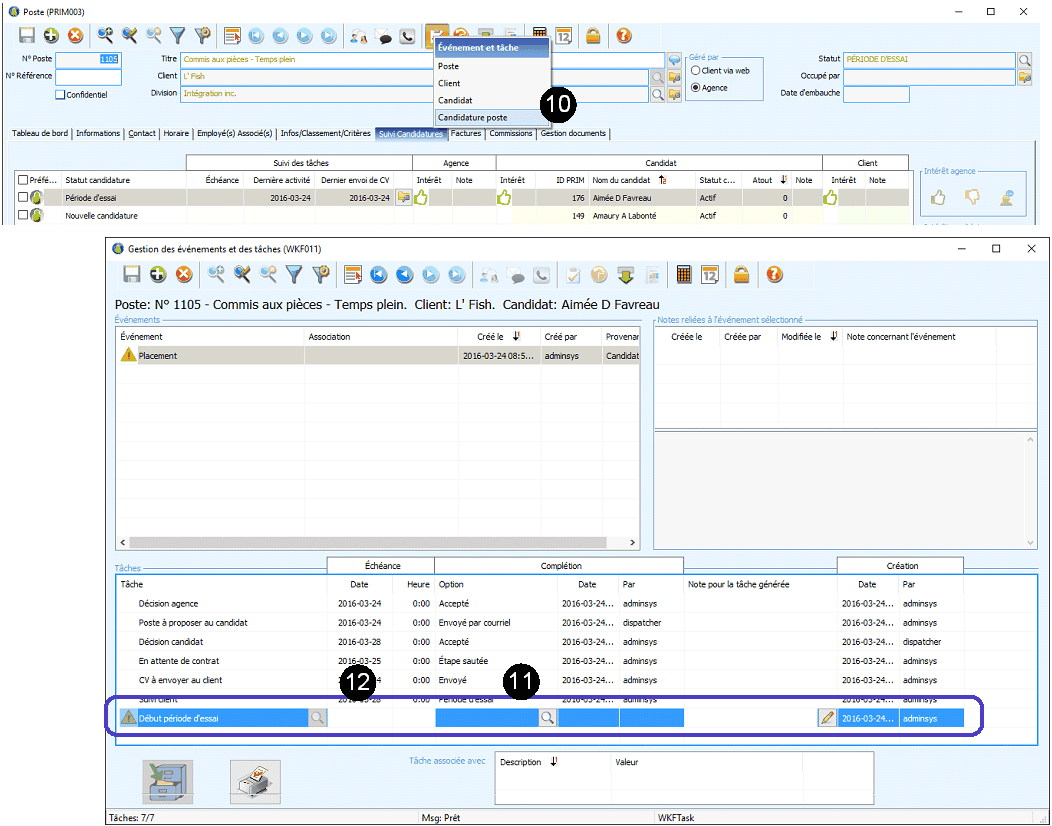Open Complétion option lookup in selected task row
Viewport: 1052px width, 826px height.
[547, 718]
